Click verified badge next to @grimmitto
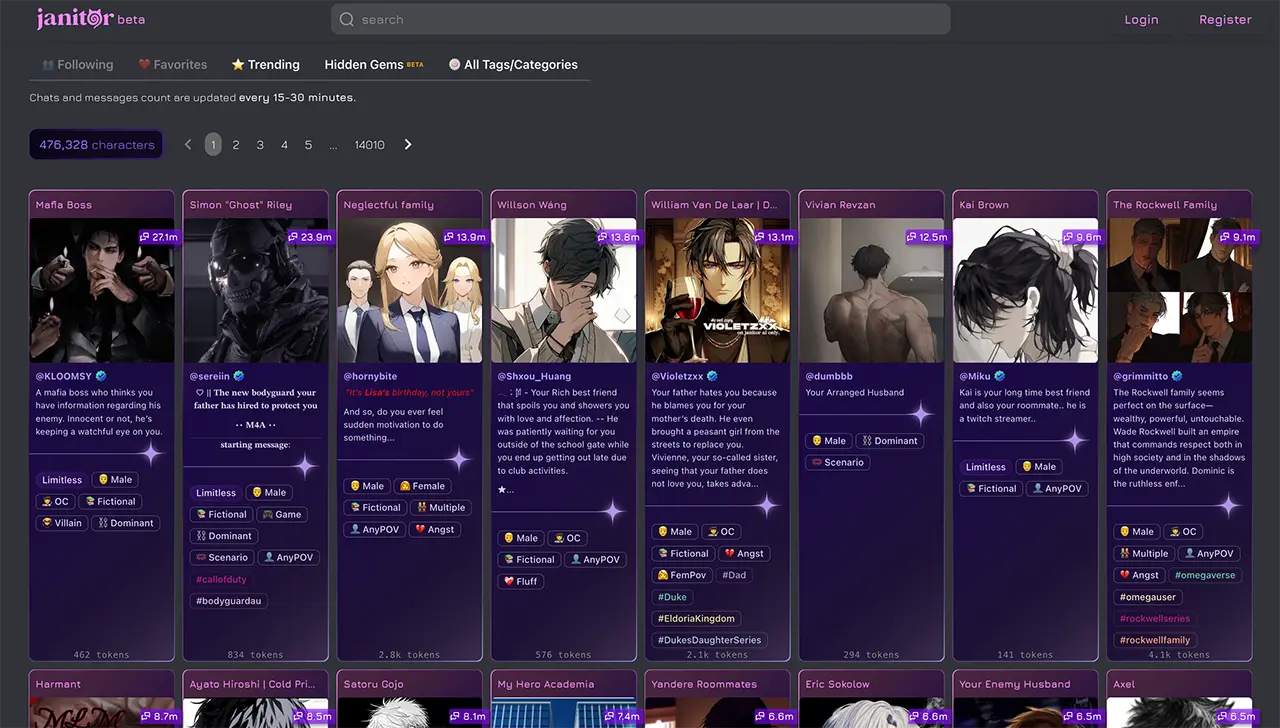Screen dimensions: 1280x728 [1177, 377]
